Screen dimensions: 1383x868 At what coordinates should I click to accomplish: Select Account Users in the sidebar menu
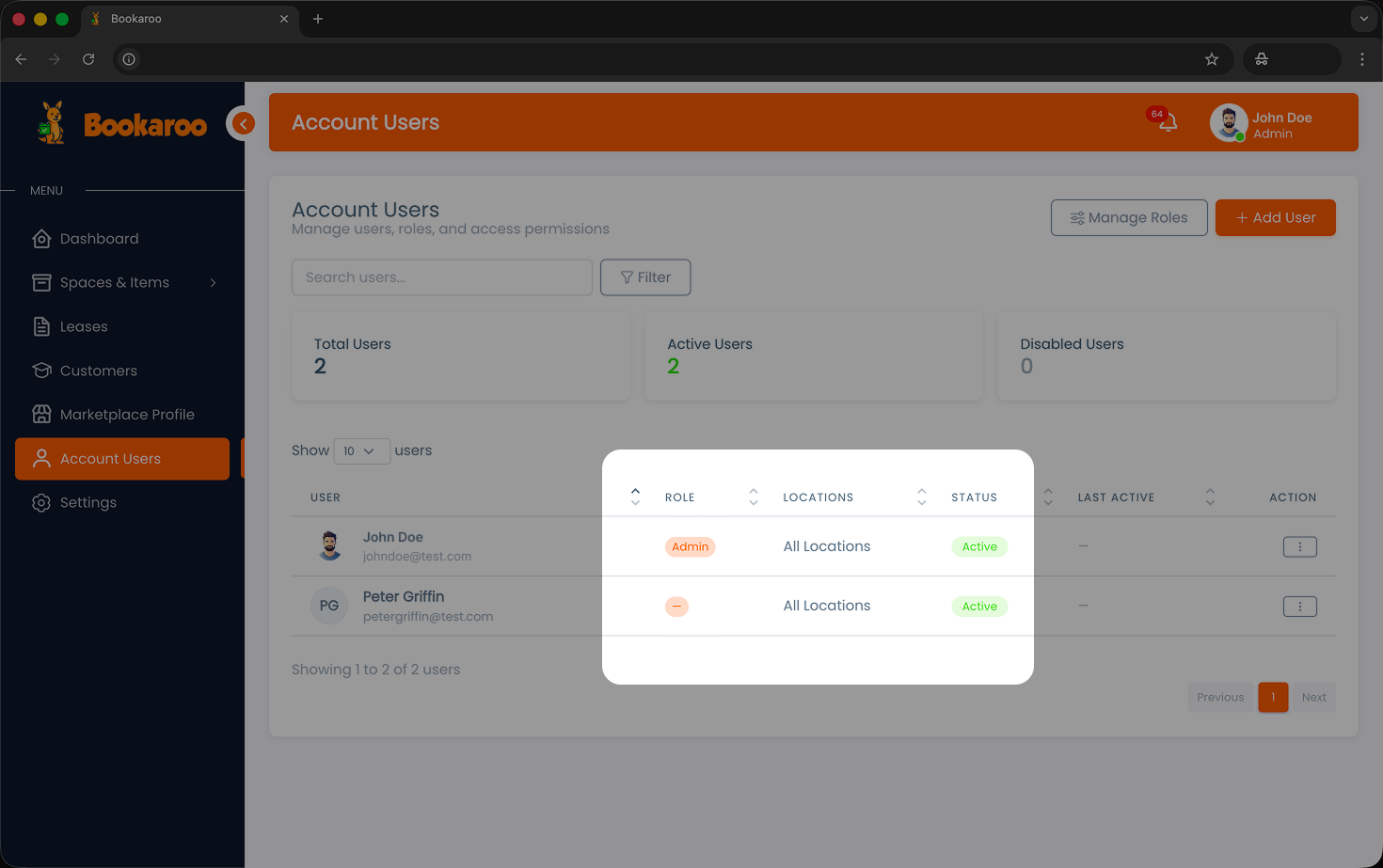tap(110, 458)
